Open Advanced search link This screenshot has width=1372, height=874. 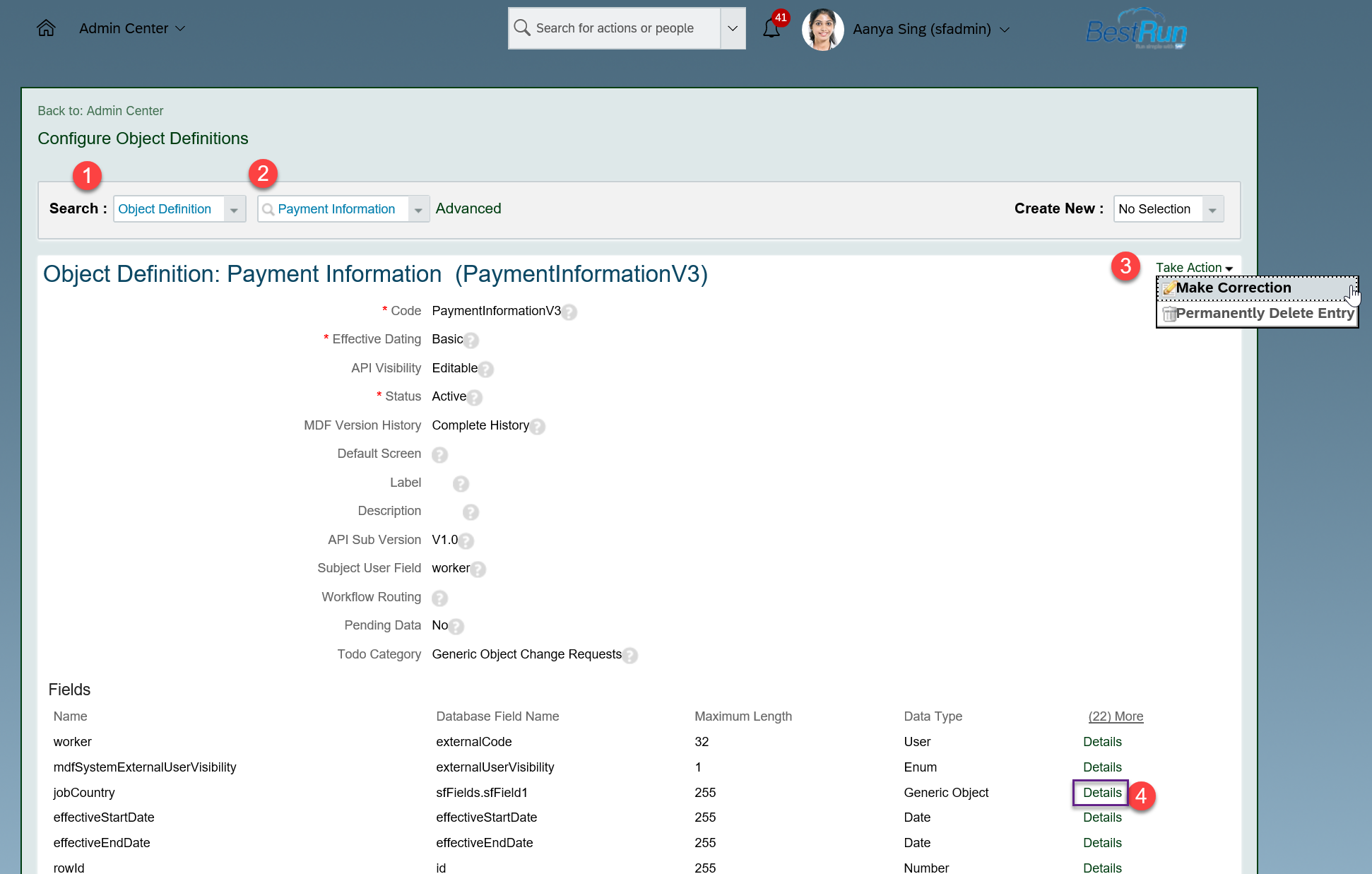coord(468,208)
